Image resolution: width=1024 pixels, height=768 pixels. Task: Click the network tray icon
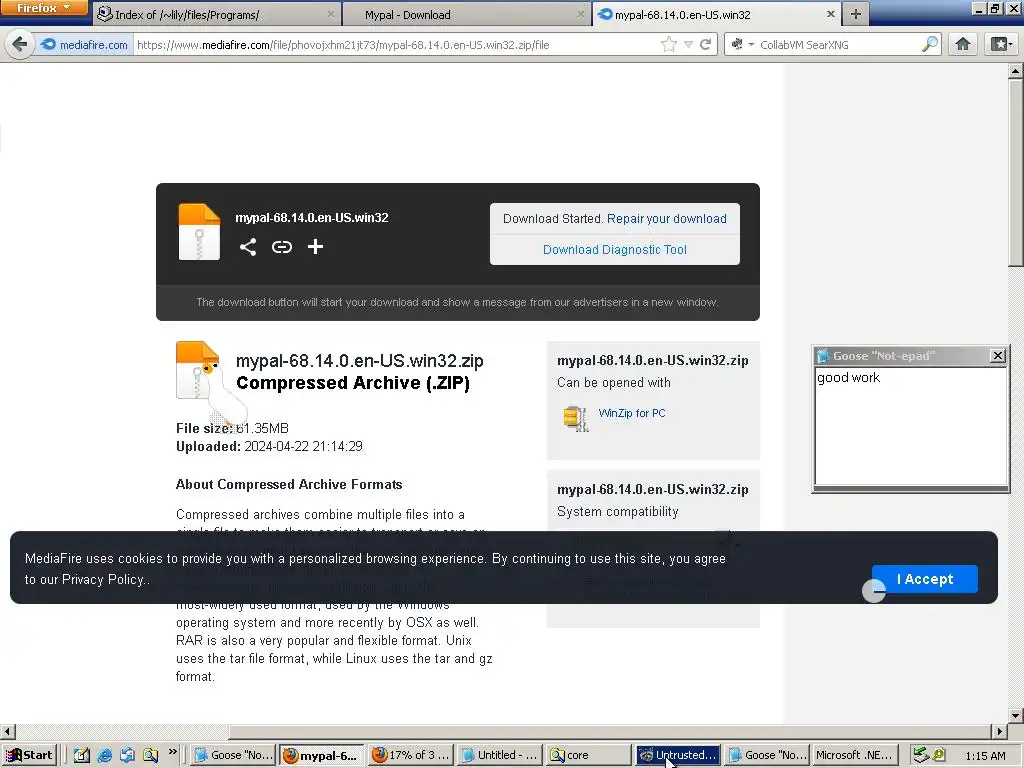tap(920, 755)
